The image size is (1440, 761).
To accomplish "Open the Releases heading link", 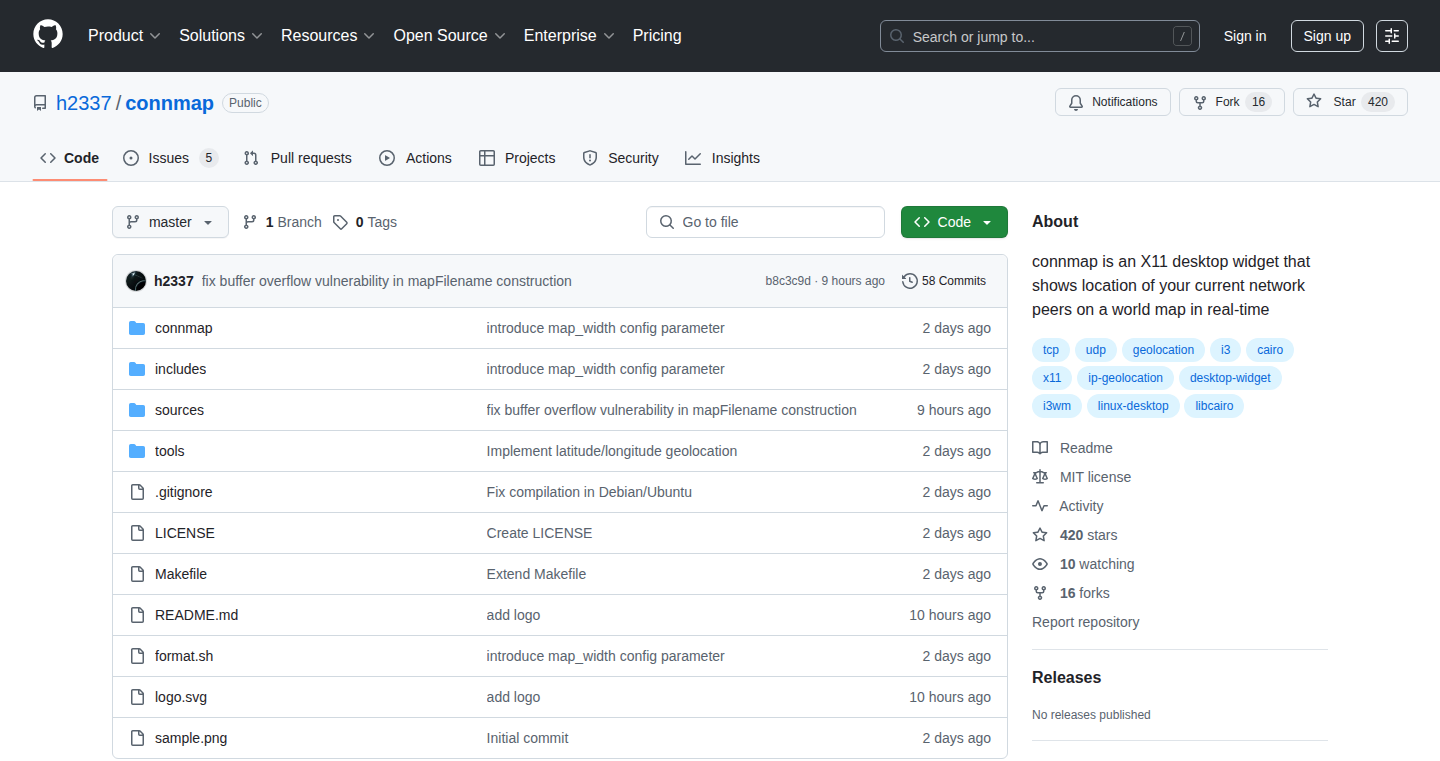I will click(1066, 677).
